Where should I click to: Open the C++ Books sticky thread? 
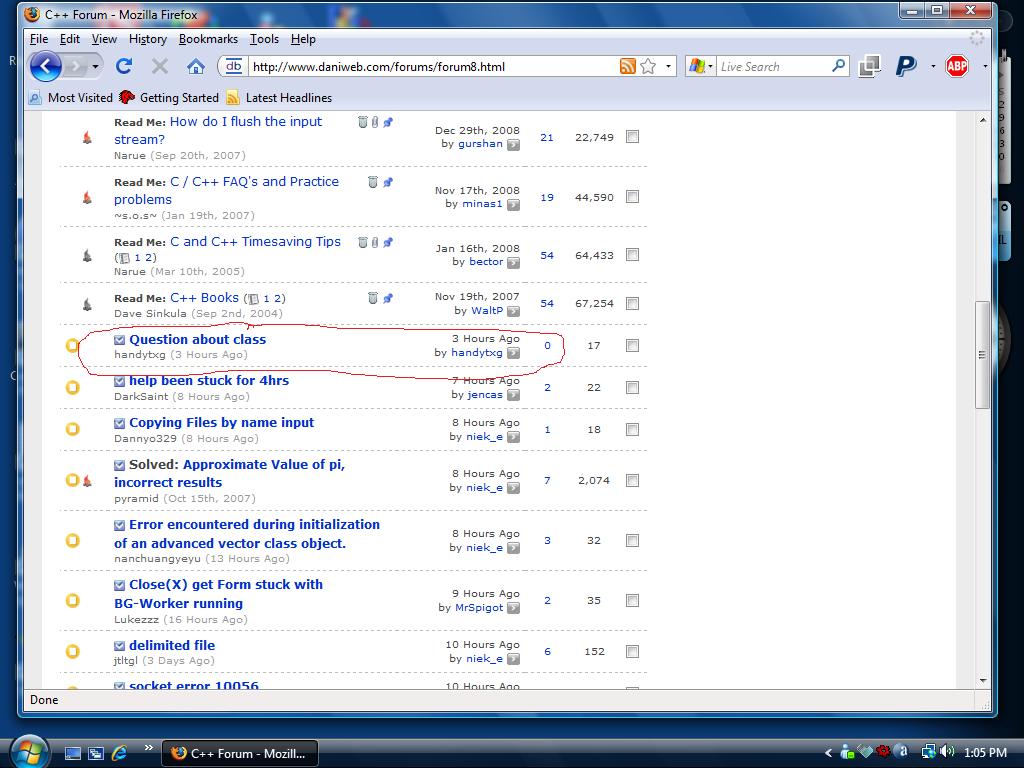click(204, 298)
